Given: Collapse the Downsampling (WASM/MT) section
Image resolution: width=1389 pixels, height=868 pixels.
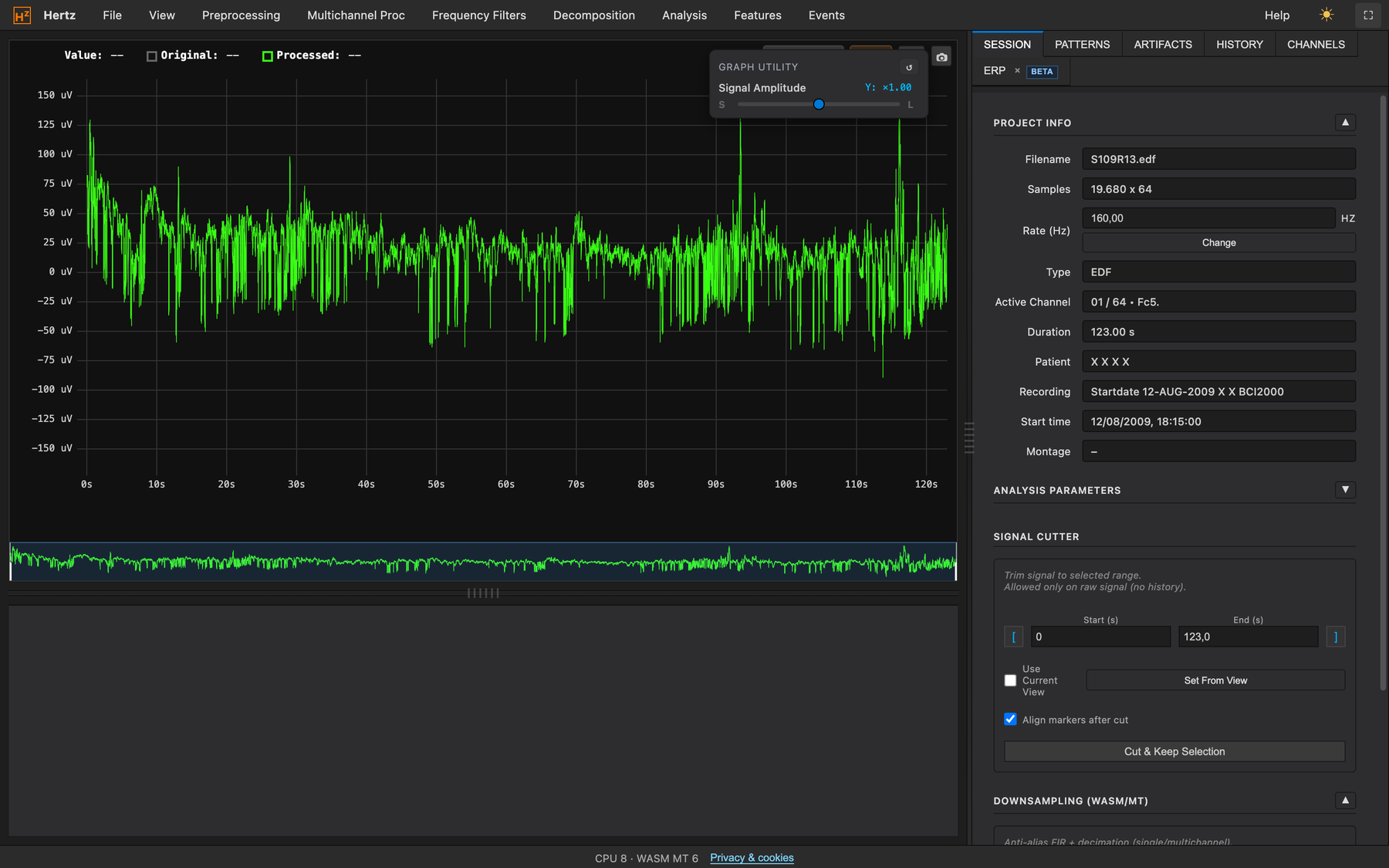Looking at the screenshot, I should pyautogui.click(x=1345, y=801).
